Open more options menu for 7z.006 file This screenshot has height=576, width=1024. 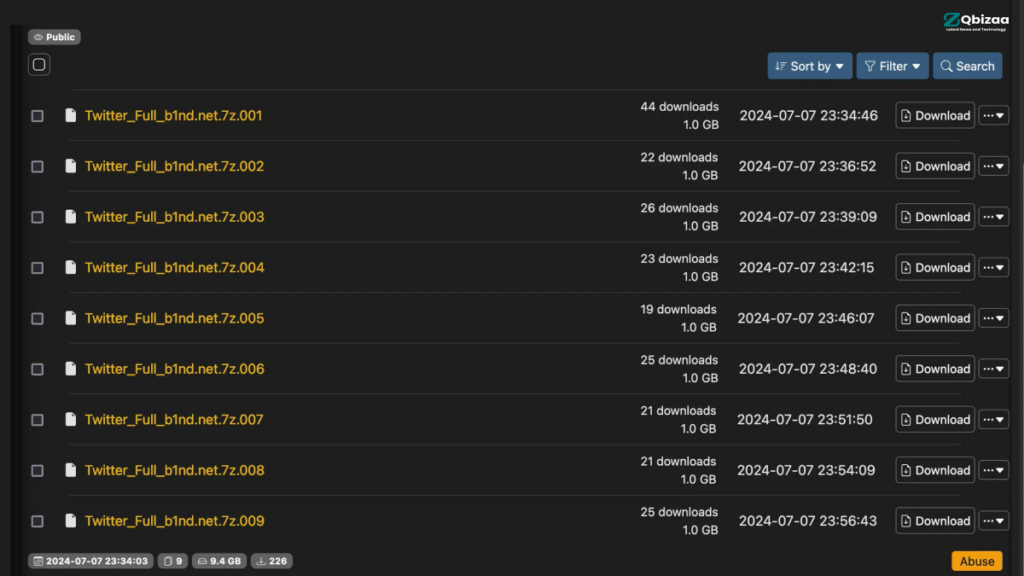993,369
